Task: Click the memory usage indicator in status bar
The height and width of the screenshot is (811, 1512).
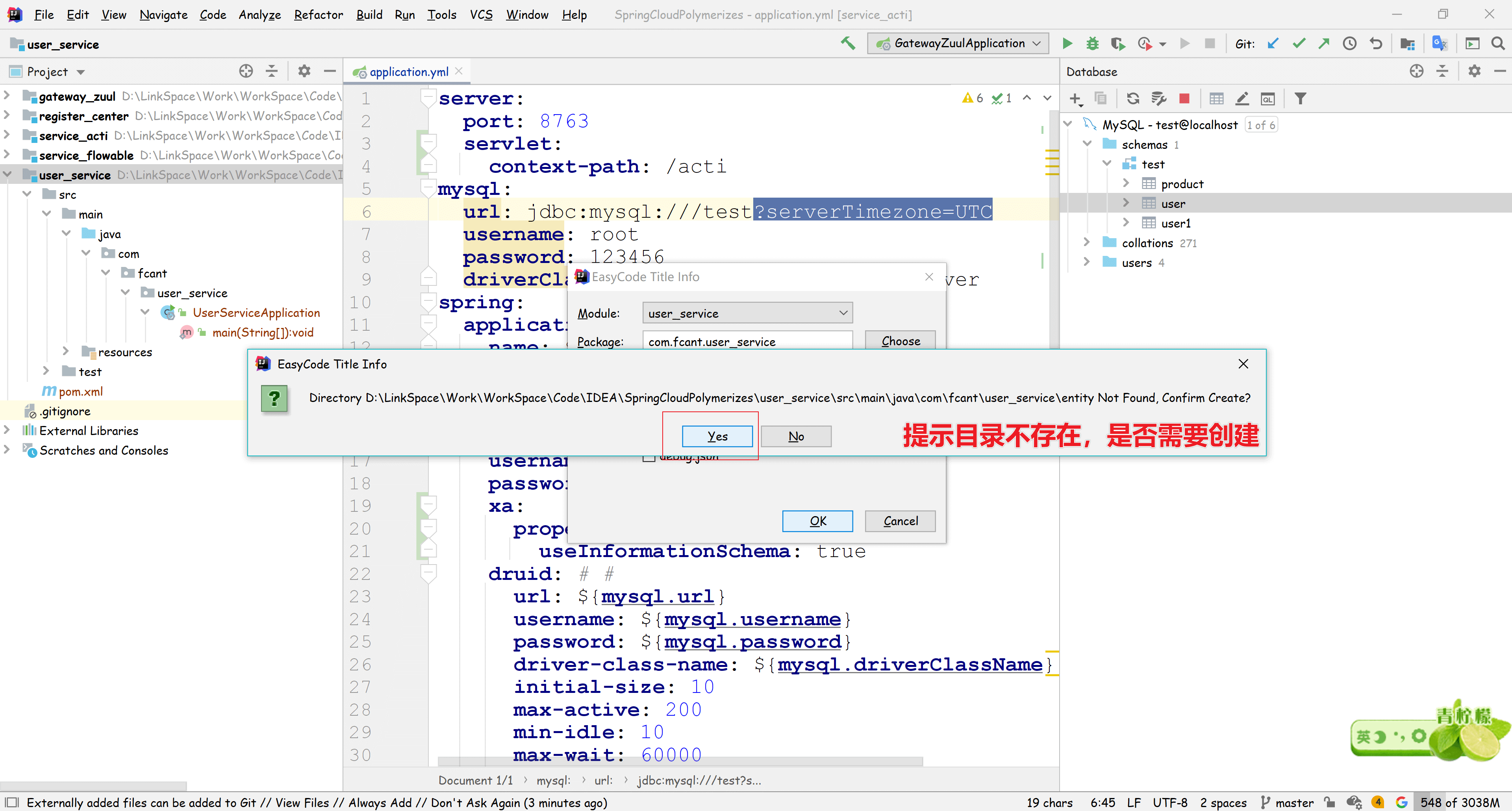Action: [1459, 802]
